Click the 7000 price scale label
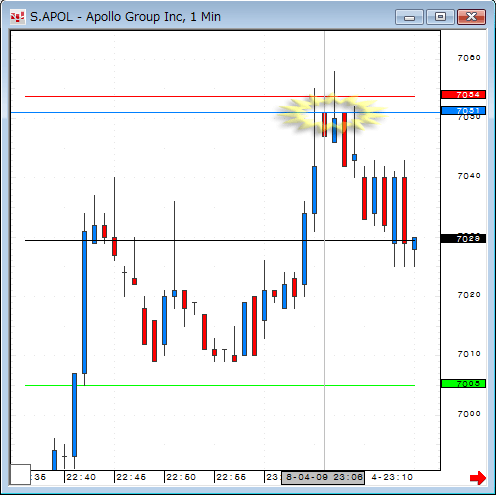 pos(469,414)
